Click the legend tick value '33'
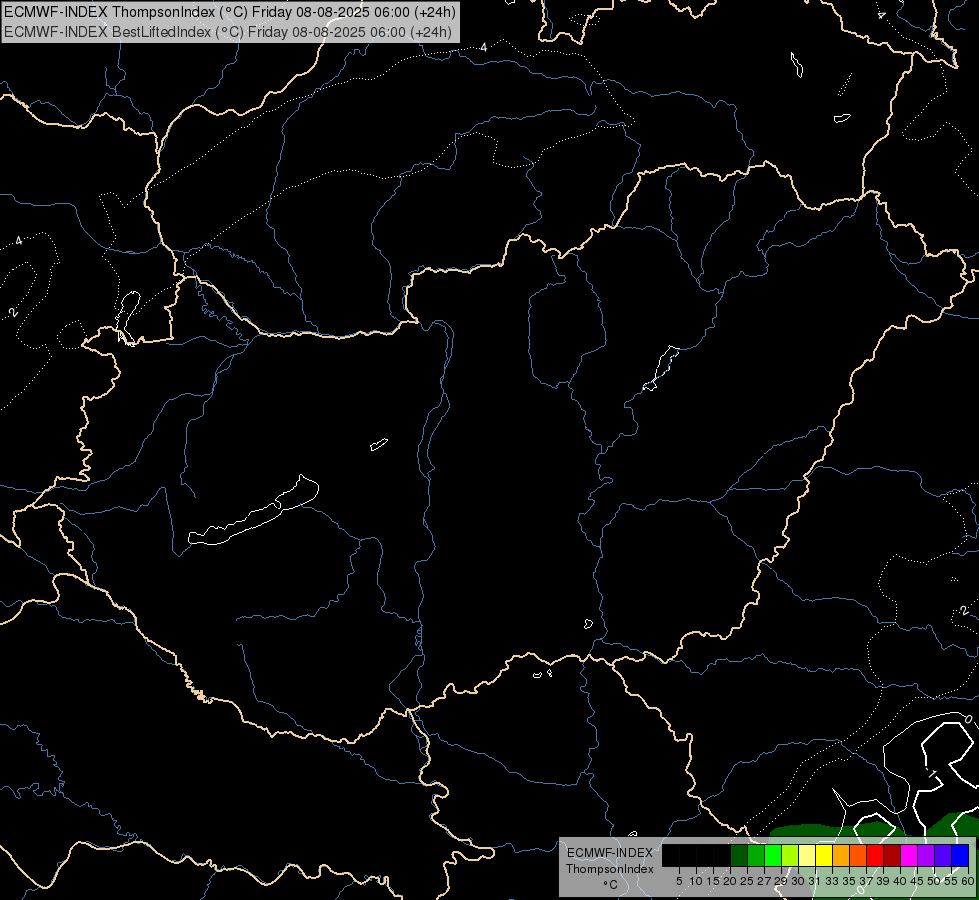 [x=832, y=881]
